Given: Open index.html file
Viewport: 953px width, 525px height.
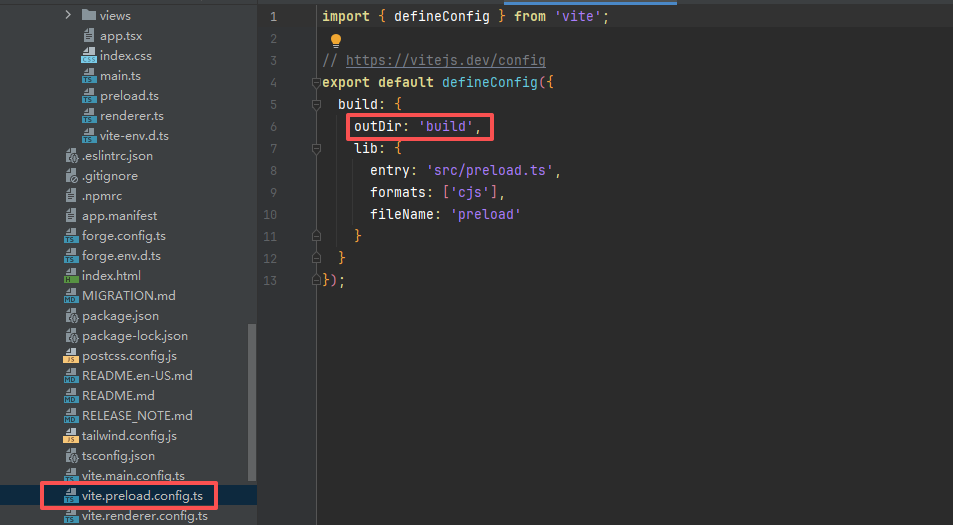Looking at the screenshot, I should pos(111,275).
